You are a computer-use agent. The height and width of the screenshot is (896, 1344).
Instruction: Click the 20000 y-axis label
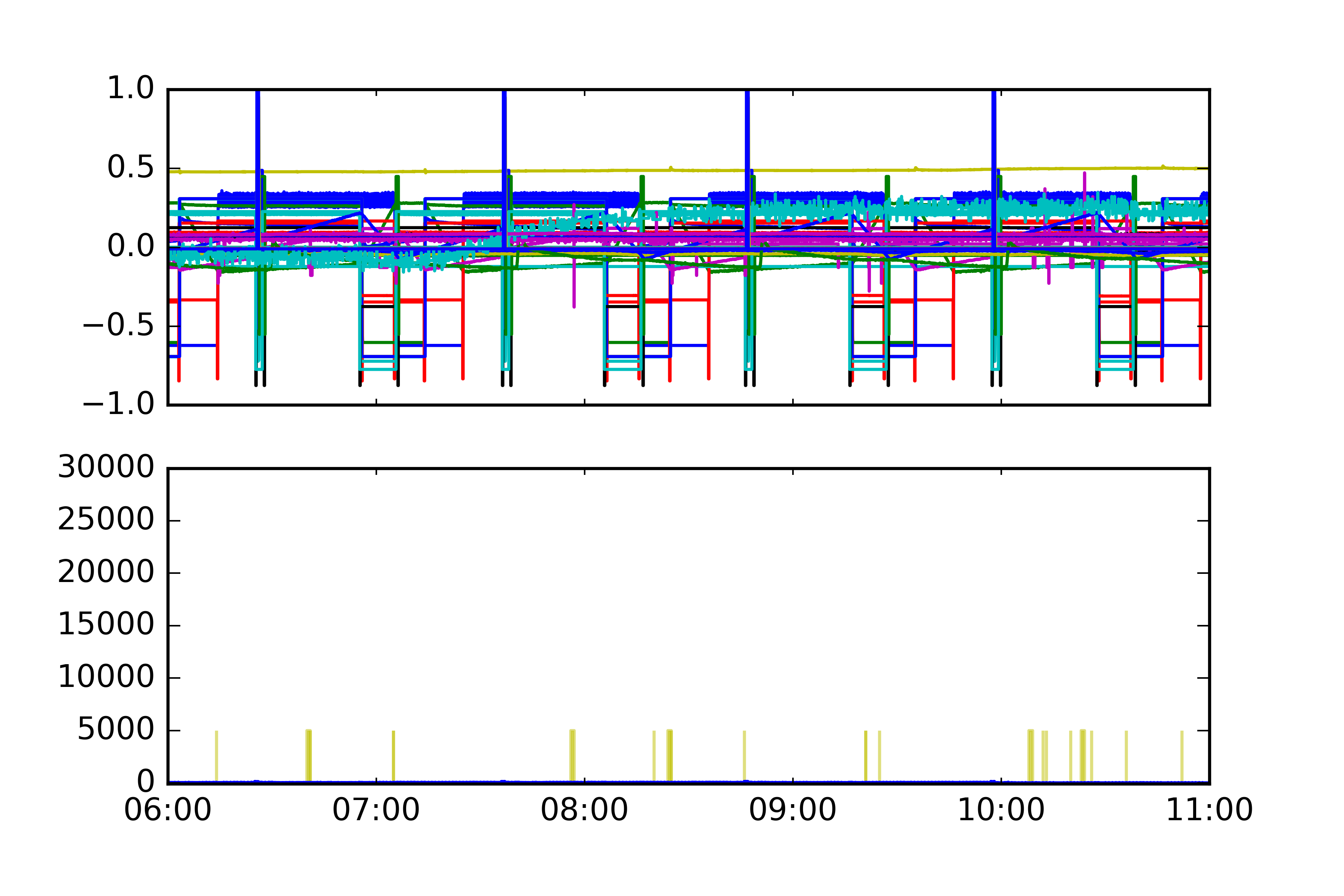(x=106, y=572)
